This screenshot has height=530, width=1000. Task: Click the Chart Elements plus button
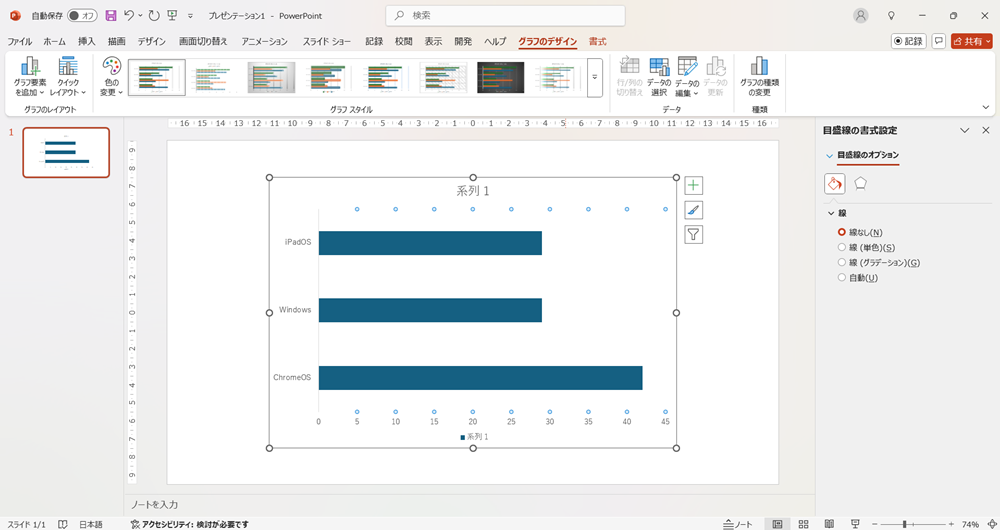click(x=693, y=186)
